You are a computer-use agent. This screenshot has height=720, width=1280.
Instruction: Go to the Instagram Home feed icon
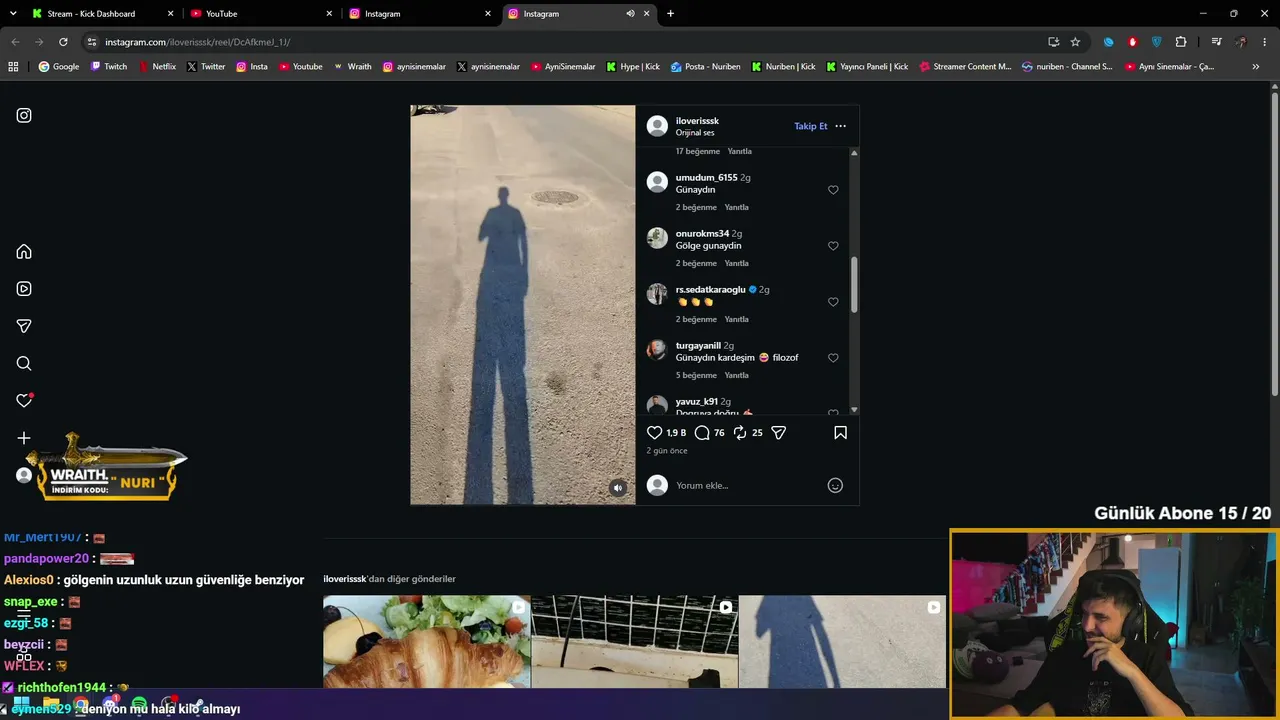point(24,251)
